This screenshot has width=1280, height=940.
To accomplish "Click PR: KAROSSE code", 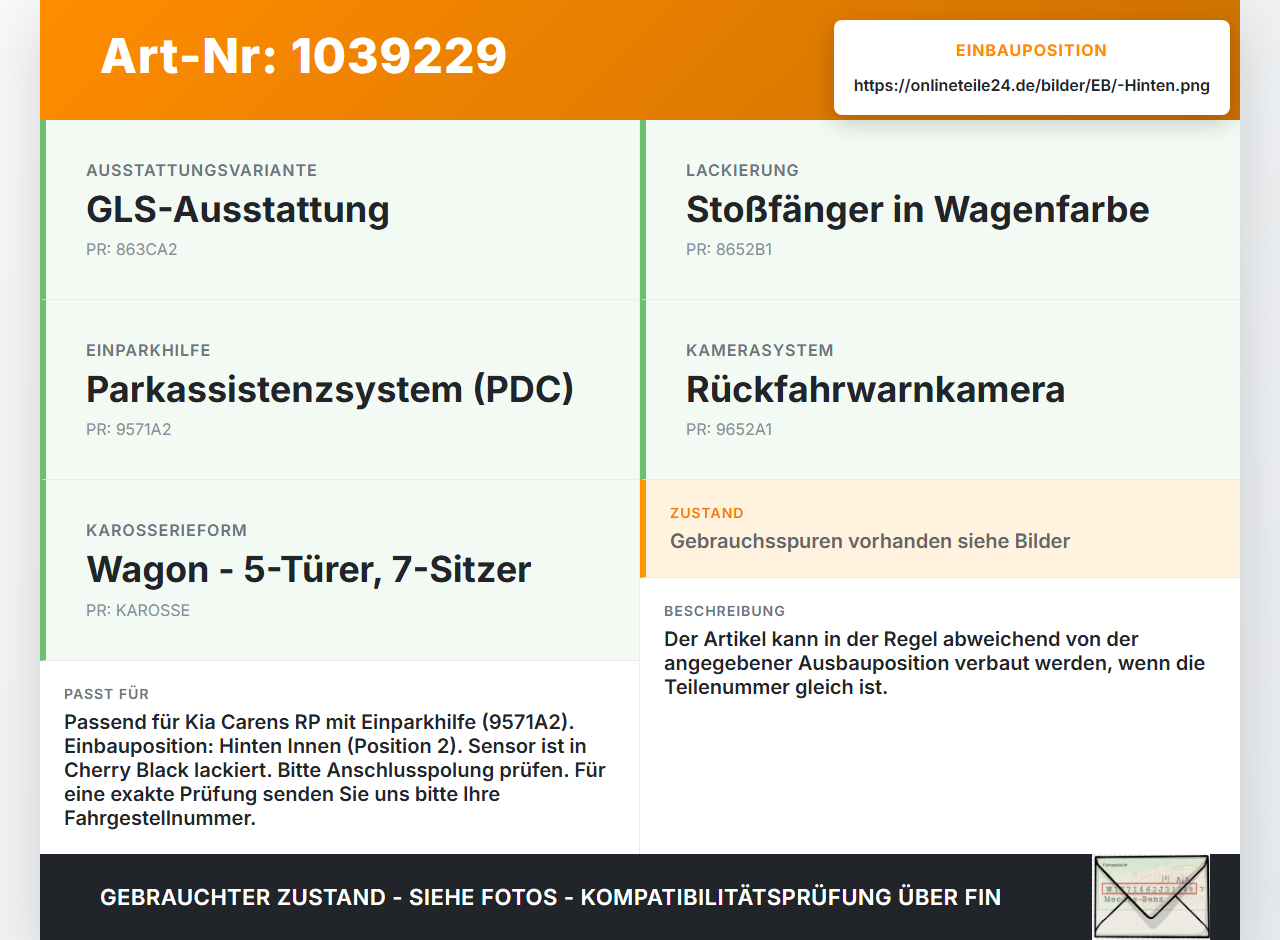I will [x=138, y=610].
